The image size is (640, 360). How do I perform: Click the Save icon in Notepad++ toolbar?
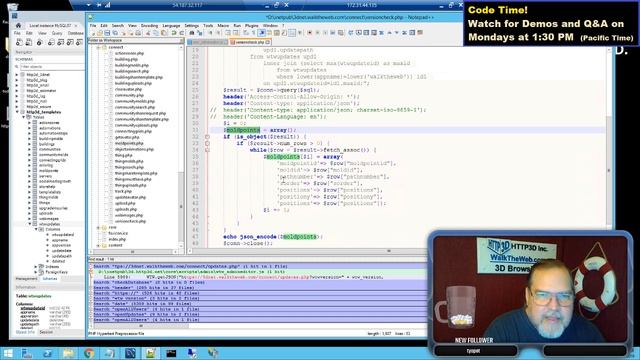click(x=107, y=33)
